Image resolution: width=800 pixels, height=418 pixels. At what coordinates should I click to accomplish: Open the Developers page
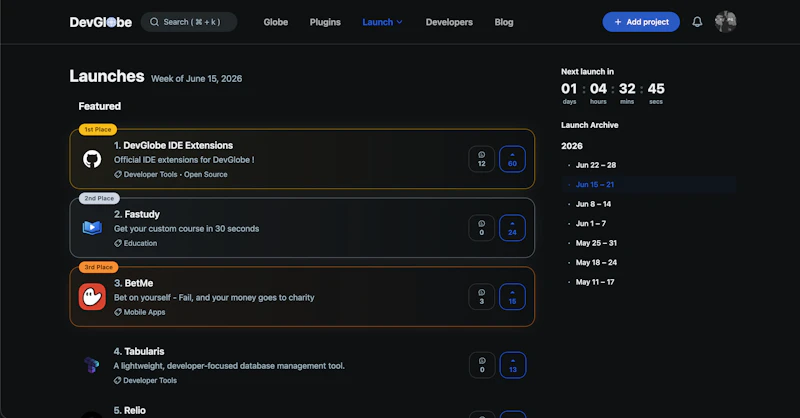[x=449, y=22]
